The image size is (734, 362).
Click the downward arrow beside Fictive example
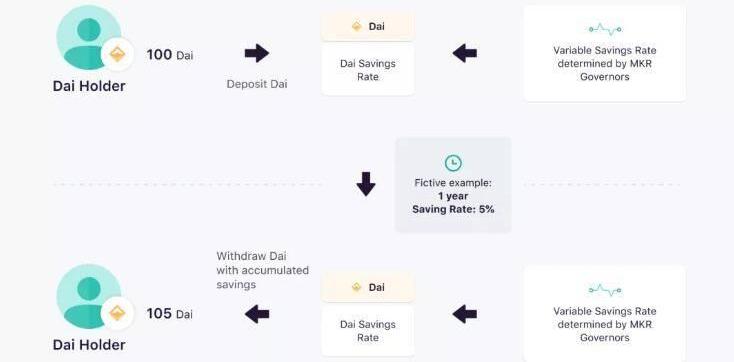[x=366, y=184]
